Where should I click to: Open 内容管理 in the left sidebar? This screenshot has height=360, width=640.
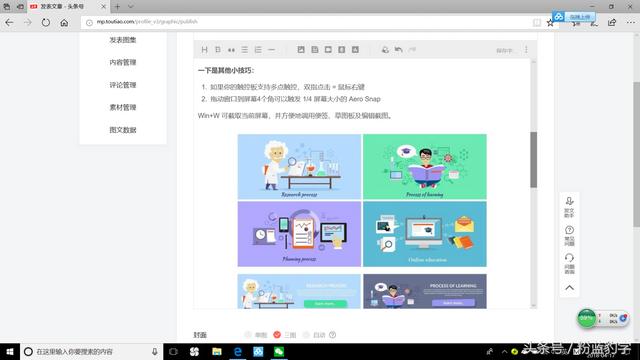click(122, 62)
